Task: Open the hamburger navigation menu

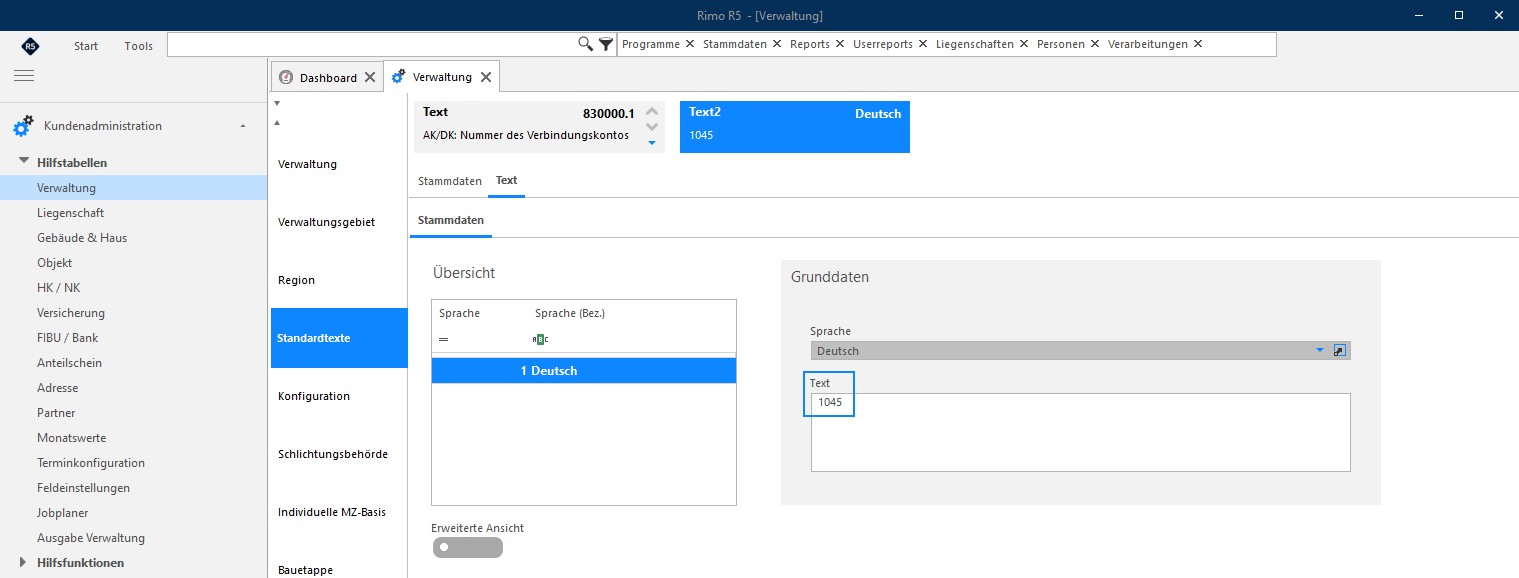Action: click(x=24, y=76)
